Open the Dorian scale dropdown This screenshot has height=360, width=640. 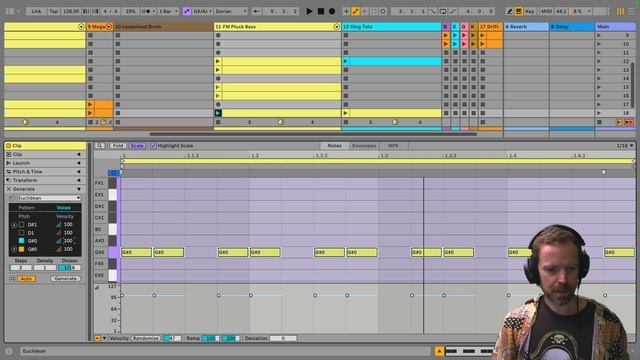(231, 11)
